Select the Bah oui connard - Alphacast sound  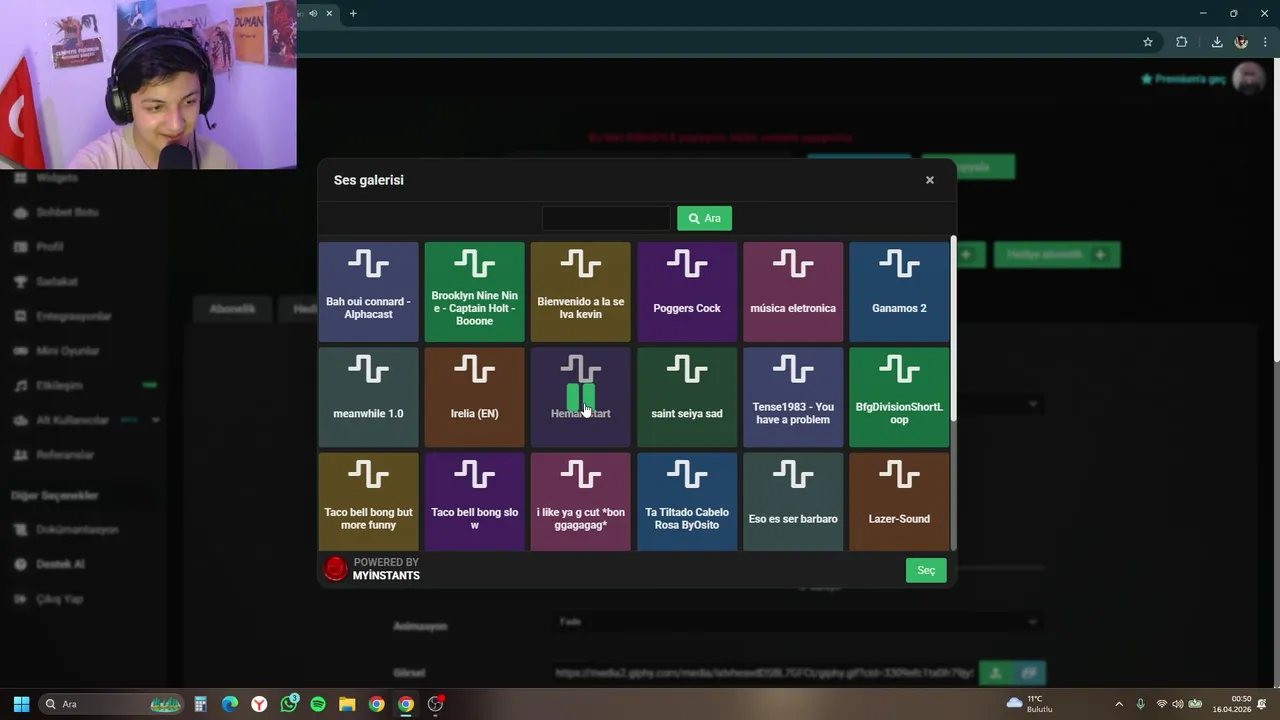pos(368,292)
